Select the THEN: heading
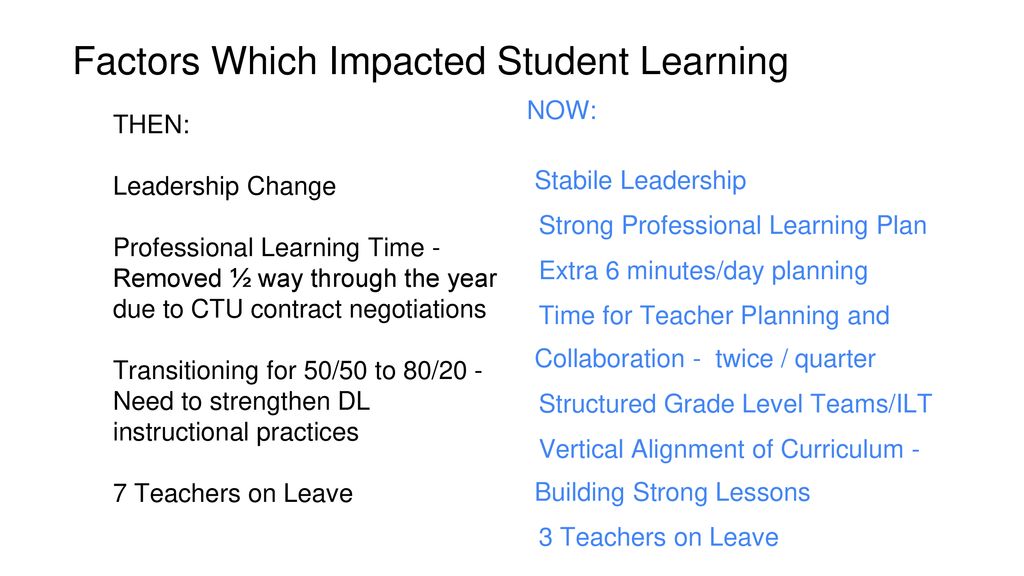Screen dimensions: 1024x576 coord(152,124)
